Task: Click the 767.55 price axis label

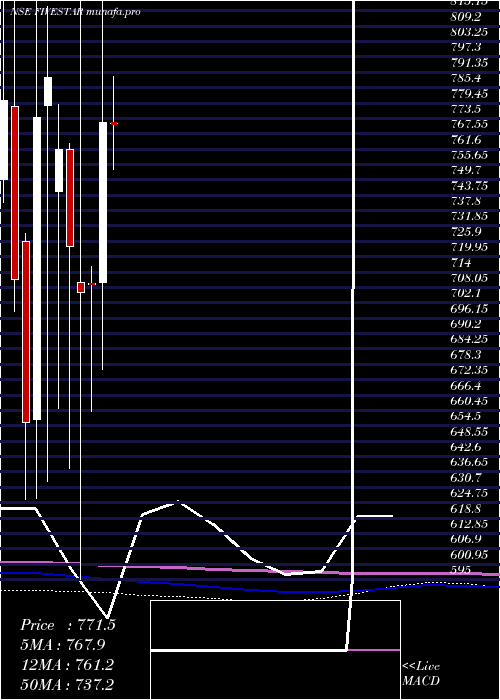Action: [470, 125]
